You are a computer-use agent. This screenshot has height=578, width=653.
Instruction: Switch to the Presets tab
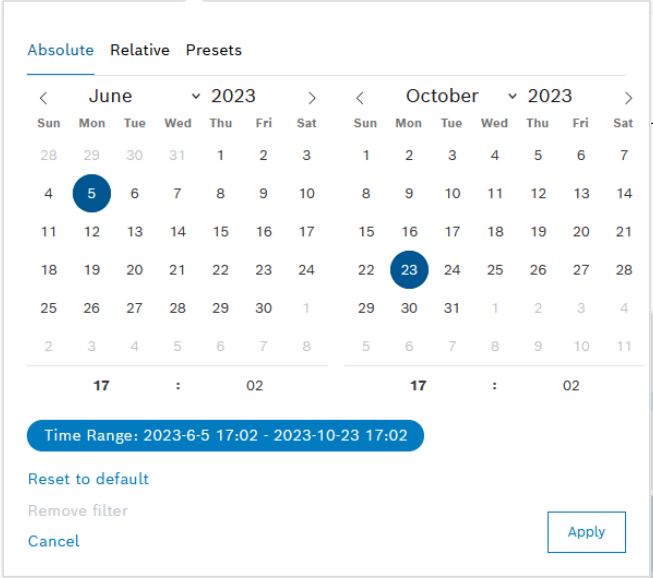click(x=213, y=50)
